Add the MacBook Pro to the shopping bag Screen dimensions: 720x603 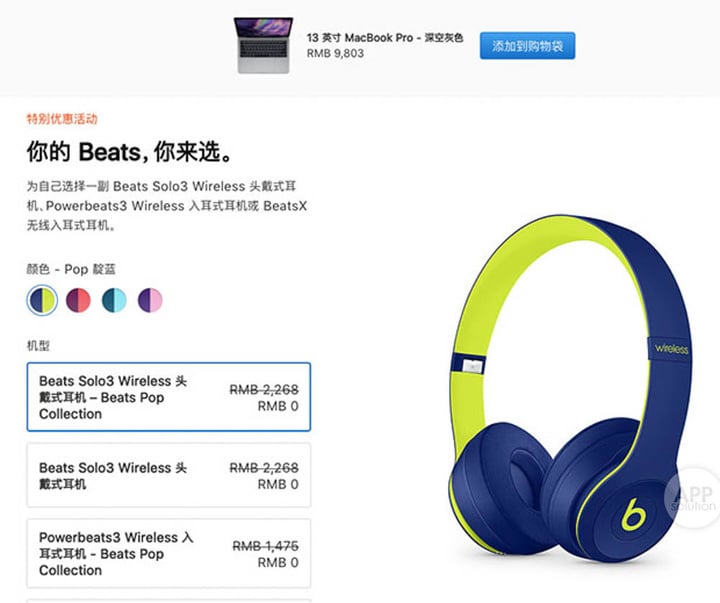pyautogui.click(x=527, y=45)
